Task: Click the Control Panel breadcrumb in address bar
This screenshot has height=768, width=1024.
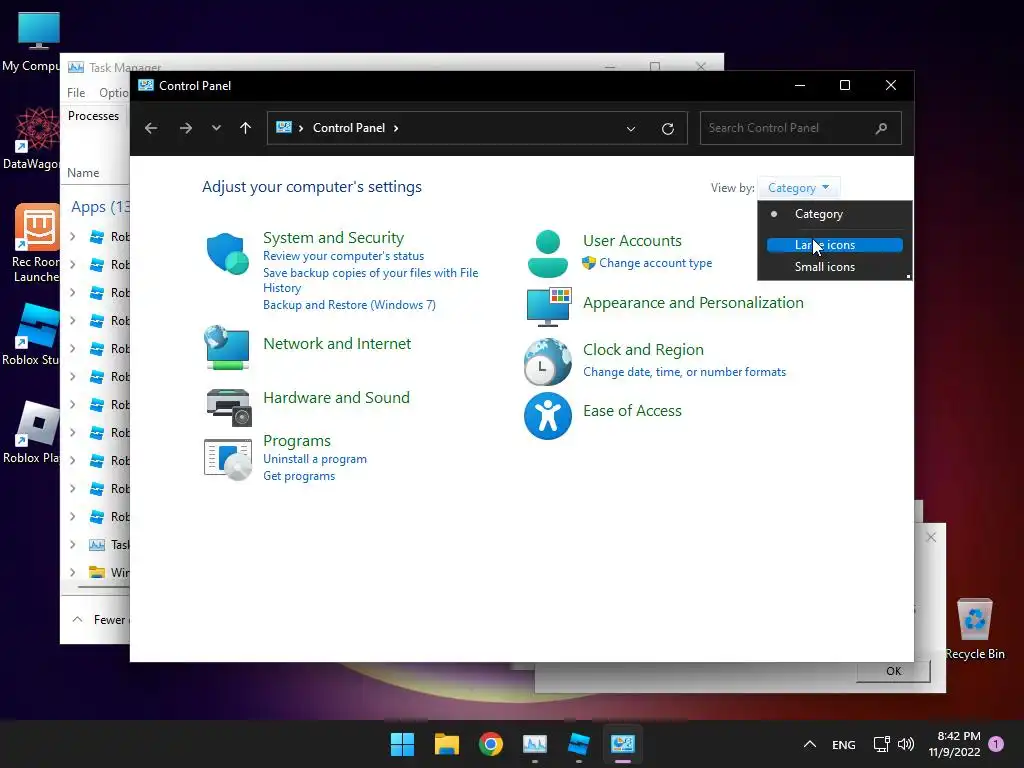Action: tap(349, 128)
